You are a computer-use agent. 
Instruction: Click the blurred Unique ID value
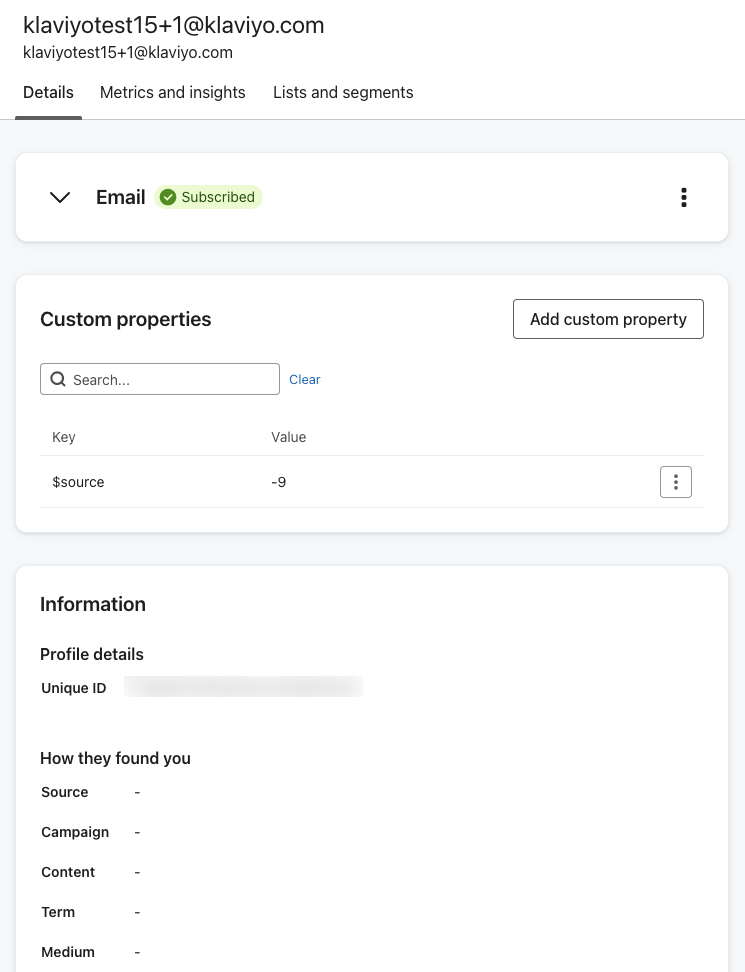(x=242, y=687)
